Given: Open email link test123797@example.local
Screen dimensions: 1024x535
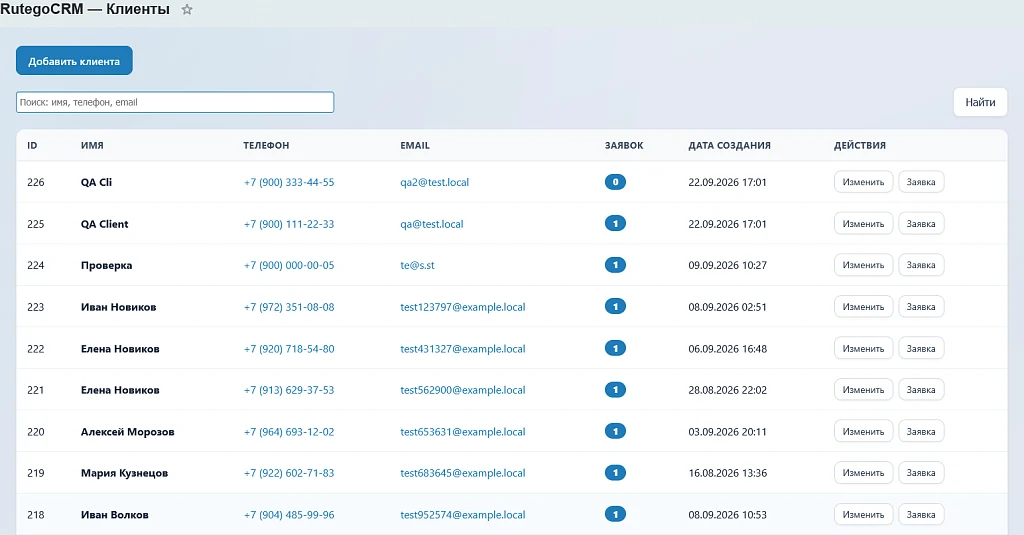Looking at the screenshot, I should (x=462, y=307).
